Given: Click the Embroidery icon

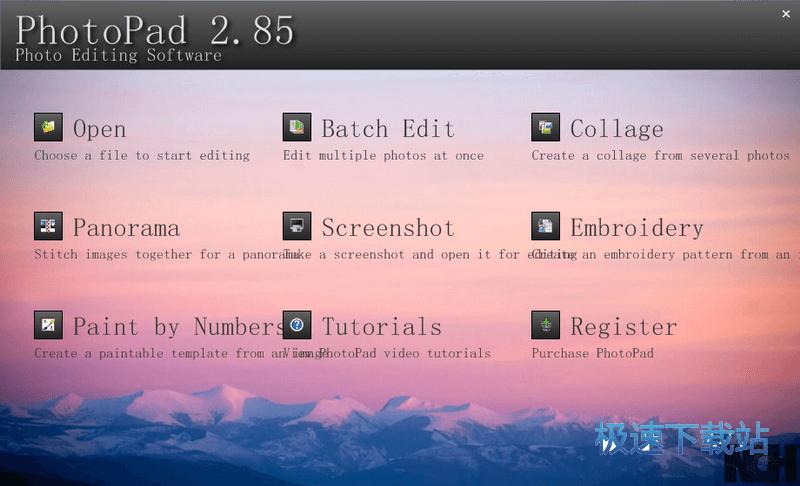Looking at the screenshot, I should click(x=545, y=226).
